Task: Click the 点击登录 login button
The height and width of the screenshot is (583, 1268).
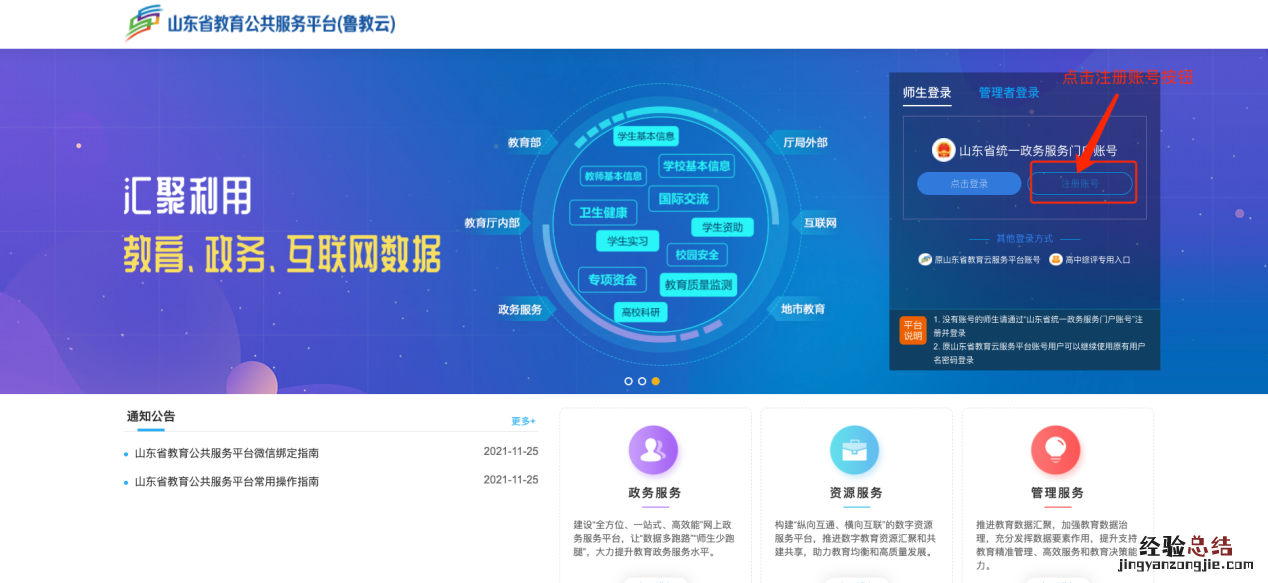Action: pos(968,183)
